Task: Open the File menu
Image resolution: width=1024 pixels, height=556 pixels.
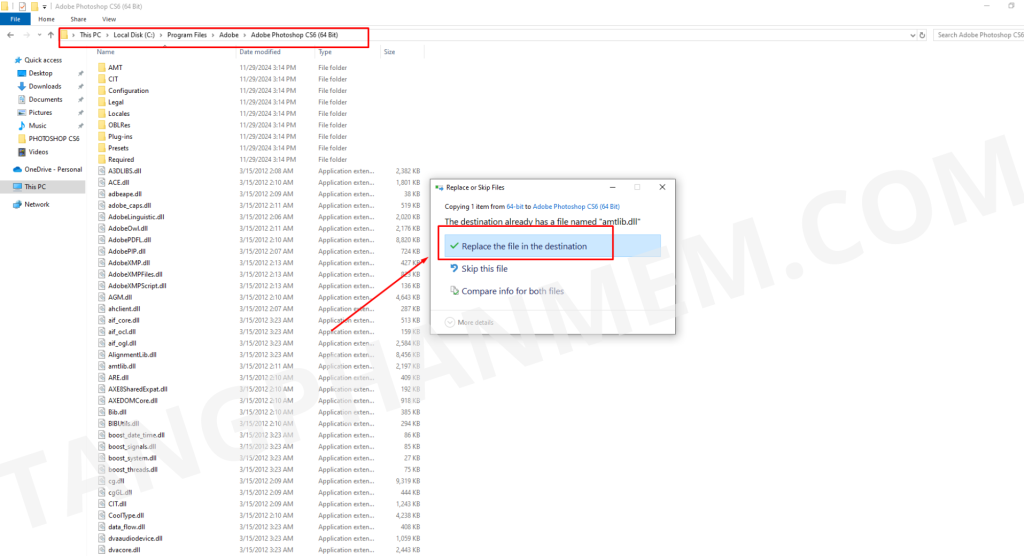Action: [x=14, y=19]
